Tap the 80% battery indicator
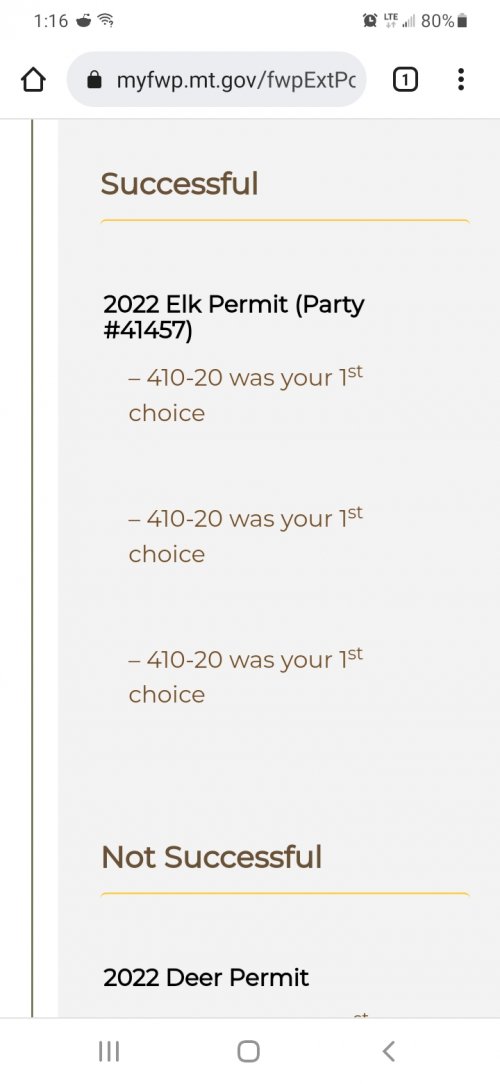This screenshot has width=500, height=1084. [444, 21]
